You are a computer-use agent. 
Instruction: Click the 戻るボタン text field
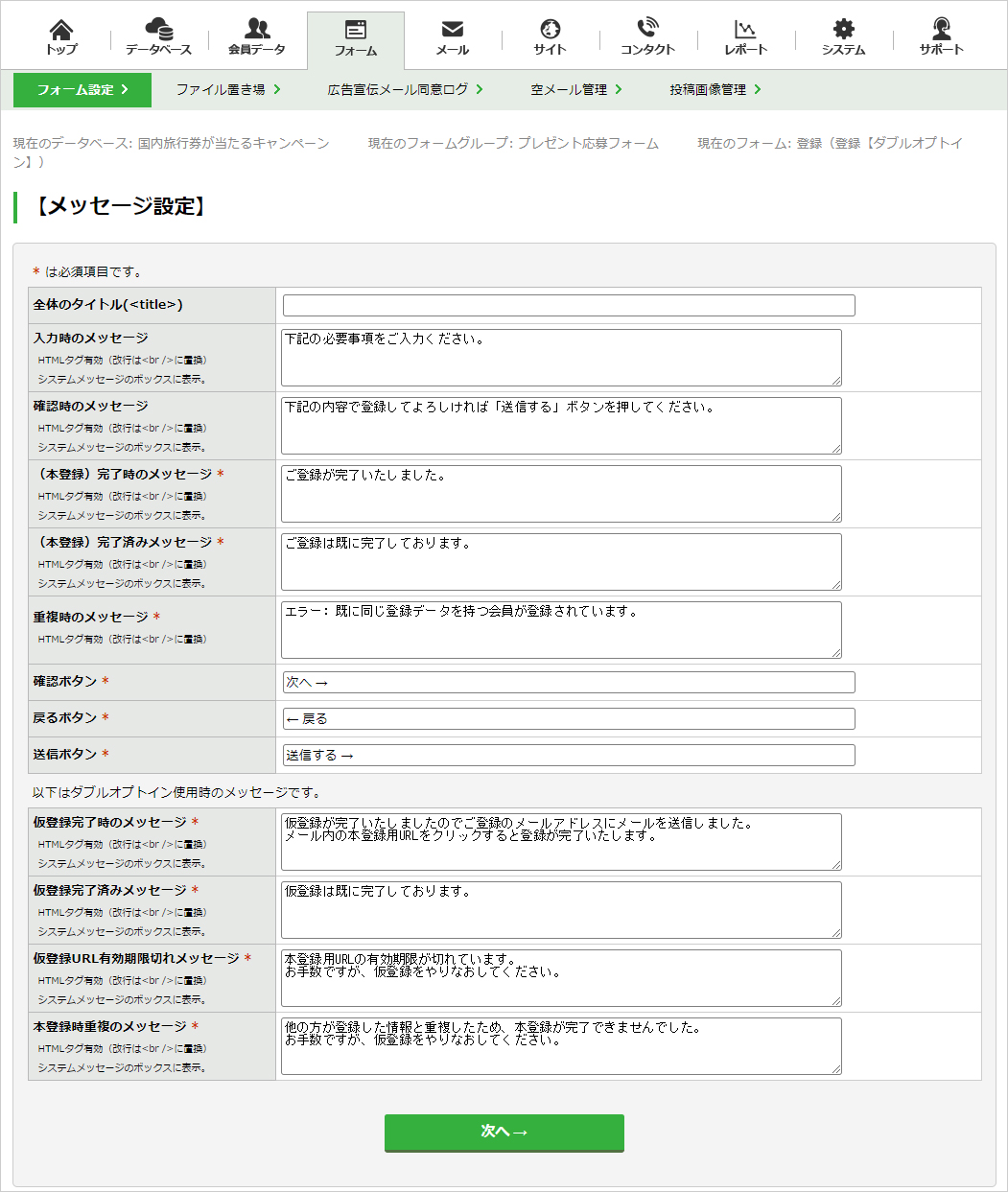tap(569, 718)
